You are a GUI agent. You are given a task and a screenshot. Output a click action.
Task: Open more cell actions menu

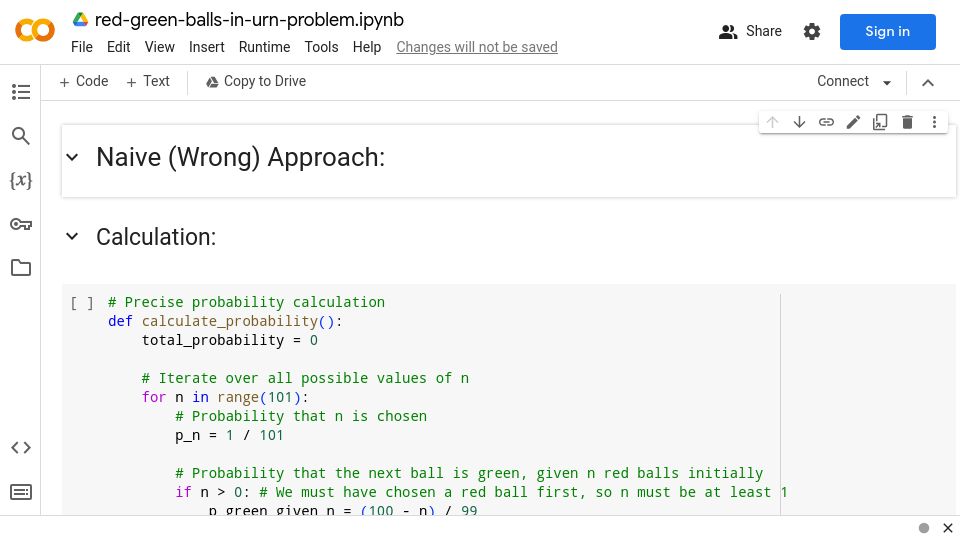click(x=934, y=122)
